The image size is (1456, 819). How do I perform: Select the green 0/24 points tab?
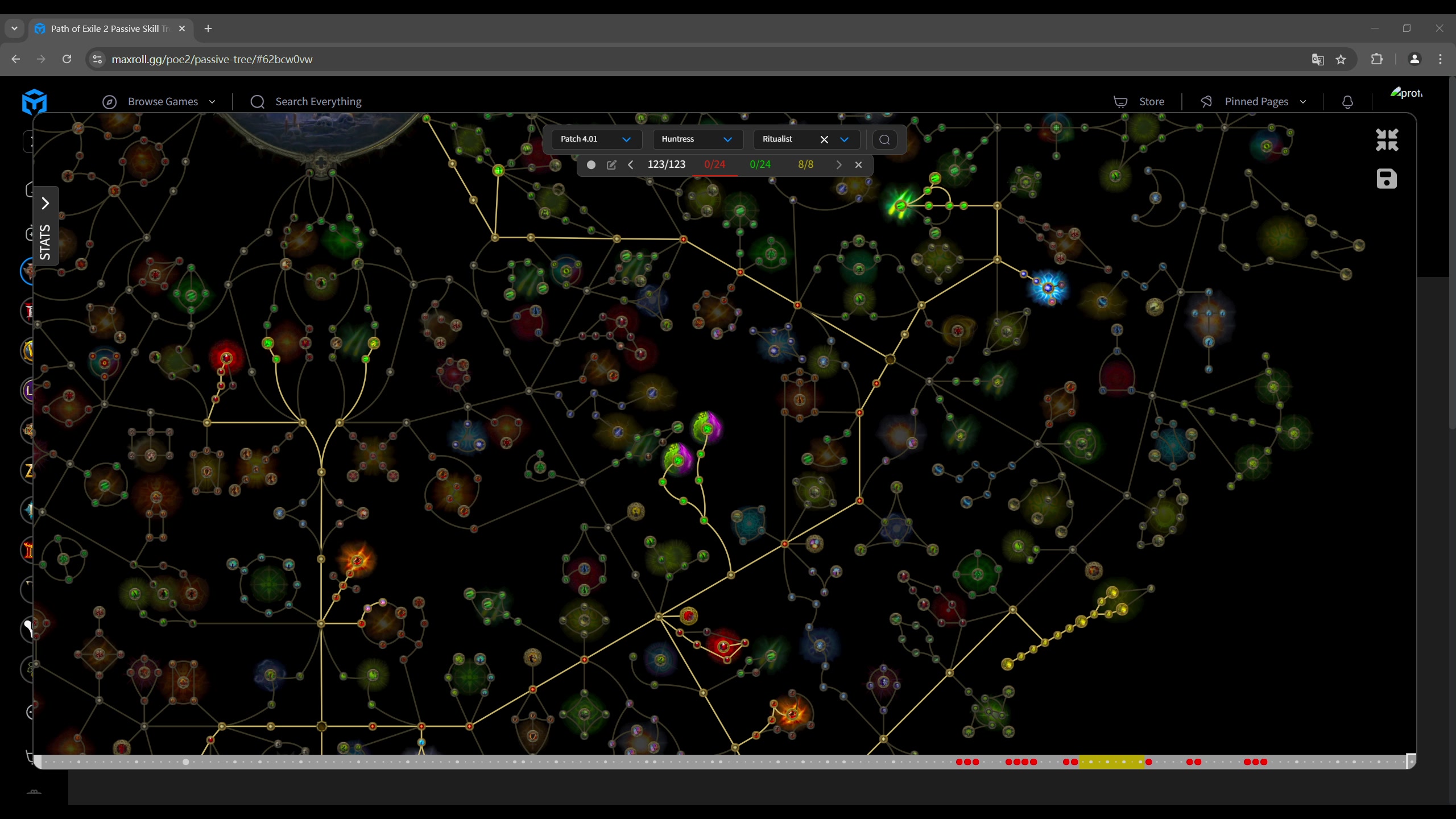click(x=760, y=164)
